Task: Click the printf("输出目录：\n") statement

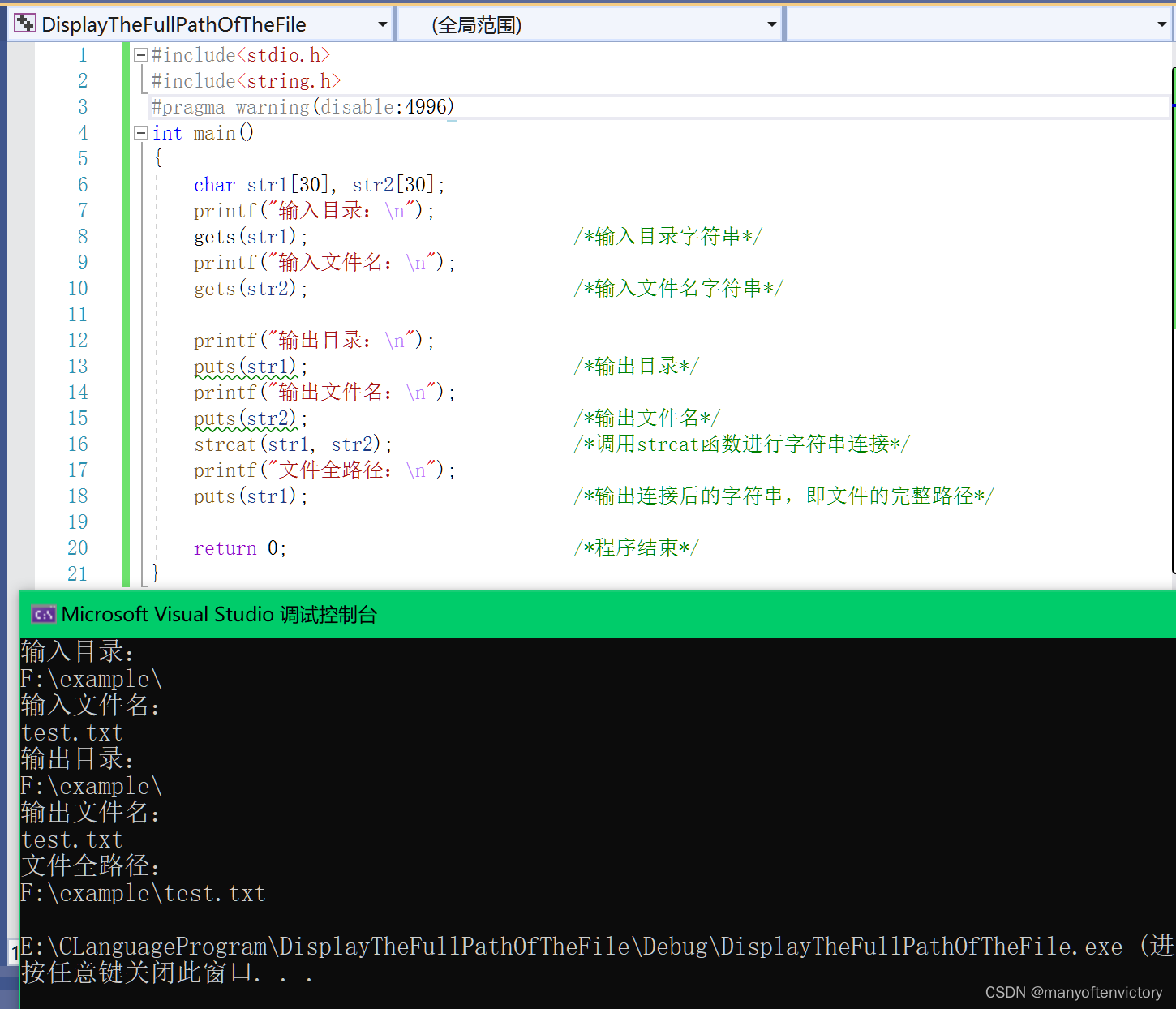Action: click(315, 341)
